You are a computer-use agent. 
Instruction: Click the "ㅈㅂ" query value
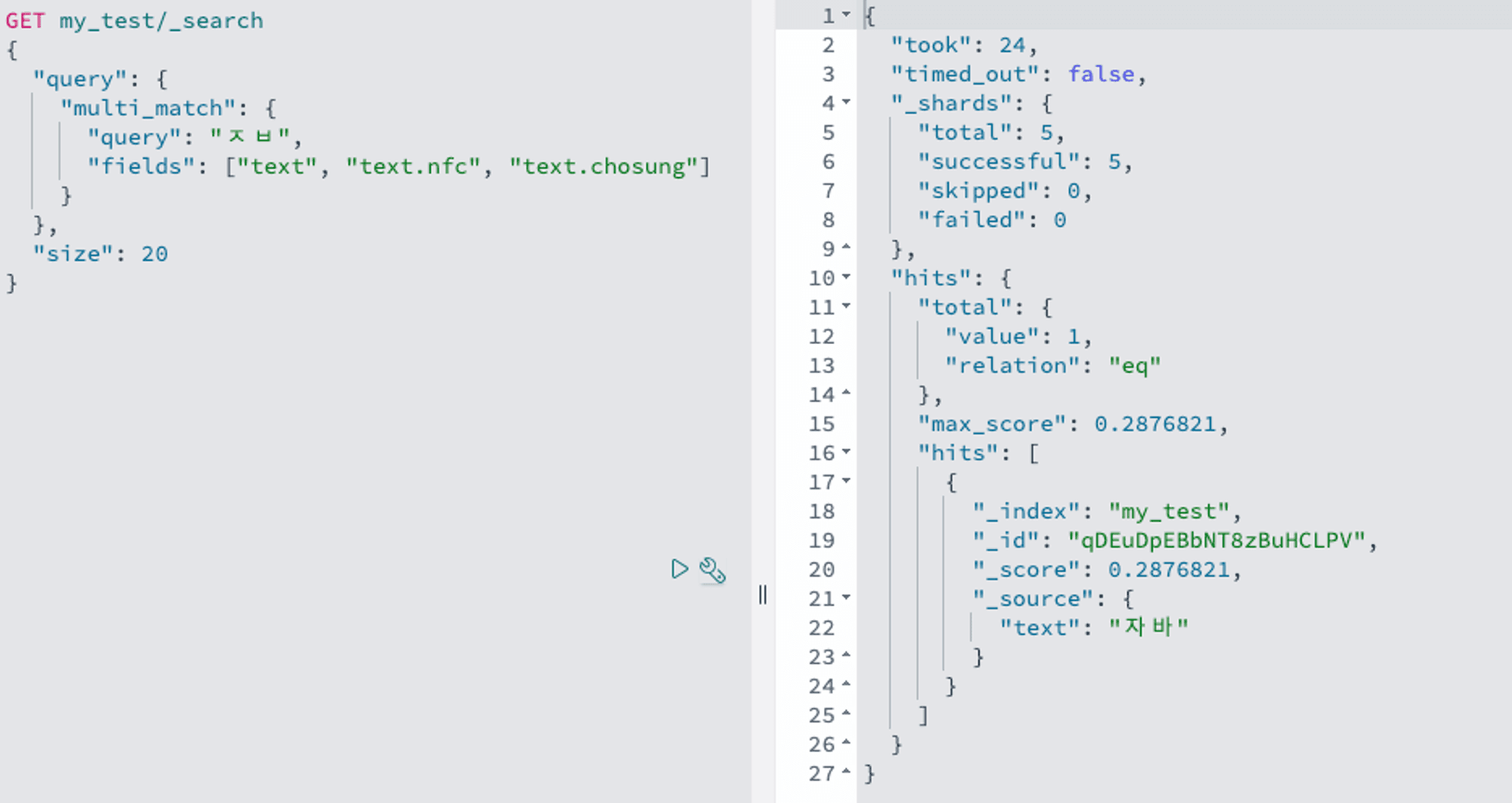coord(249,137)
